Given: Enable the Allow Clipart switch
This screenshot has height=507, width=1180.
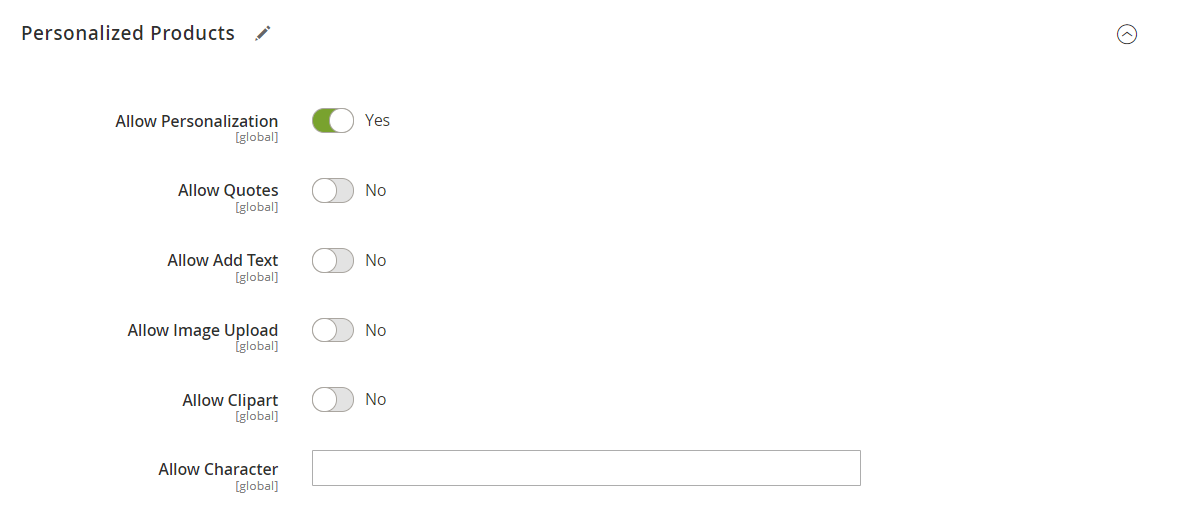Looking at the screenshot, I should (x=333, y=399).
